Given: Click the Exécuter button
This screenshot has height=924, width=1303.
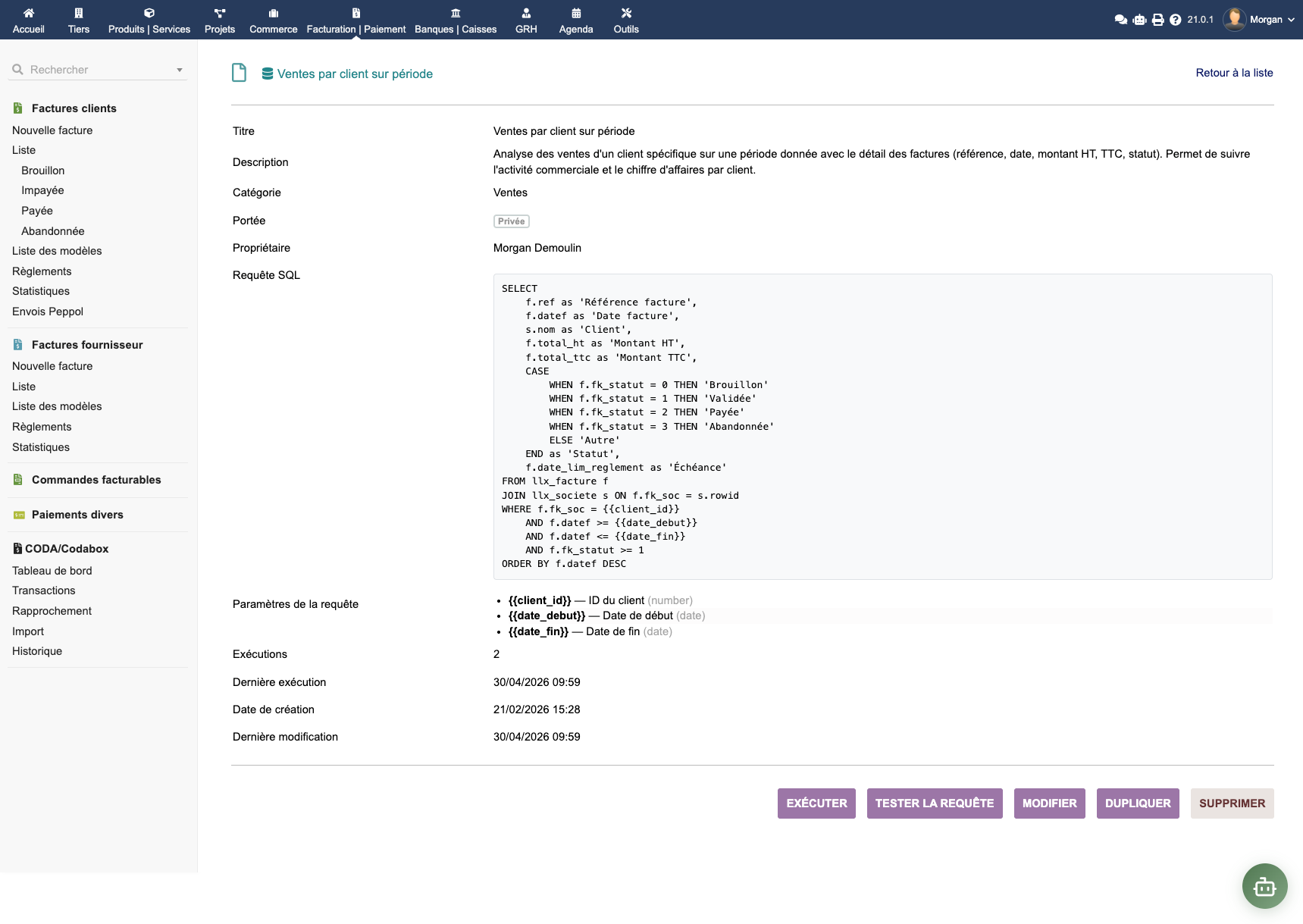Looking at the screenshot, I should point(816,803).
